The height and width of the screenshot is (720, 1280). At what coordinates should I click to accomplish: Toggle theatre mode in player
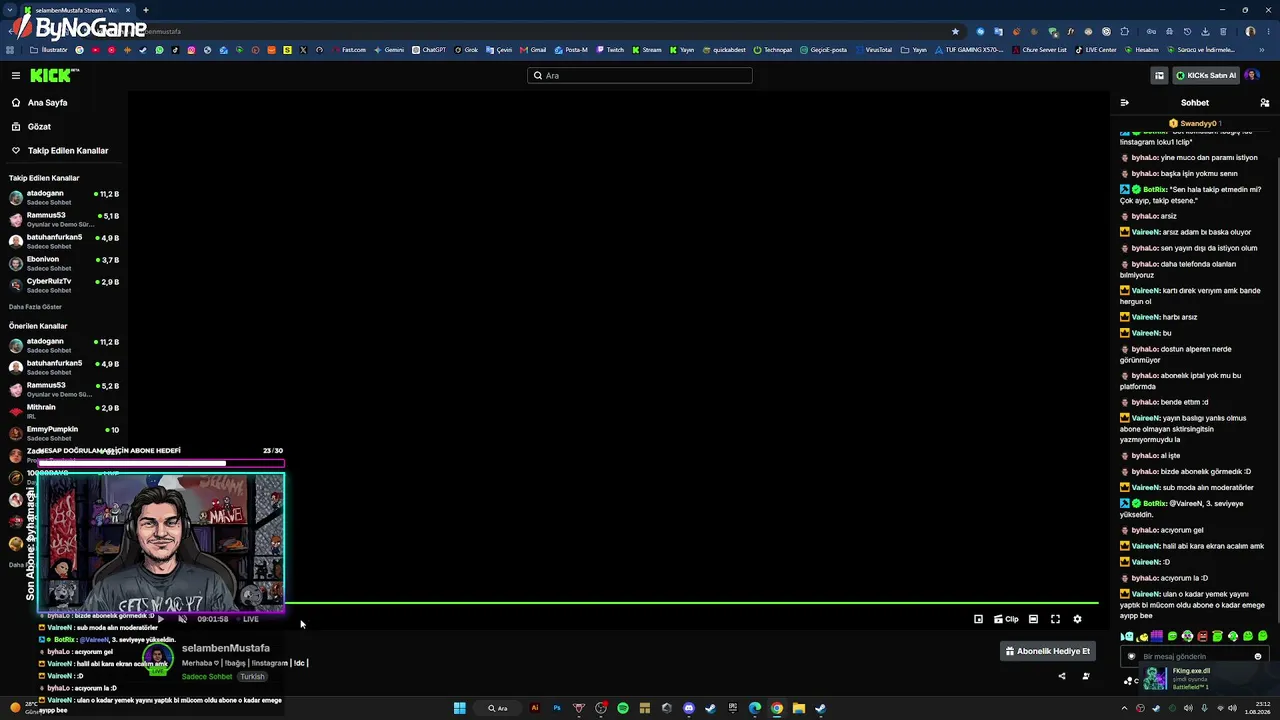1033,619
